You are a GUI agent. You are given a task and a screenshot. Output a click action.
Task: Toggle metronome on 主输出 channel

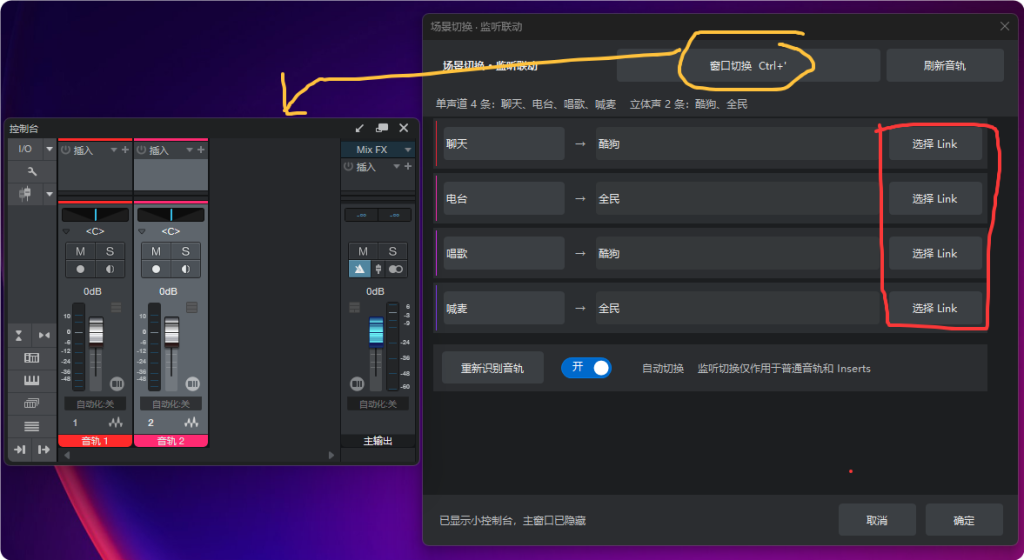click(x=360, y=269)
